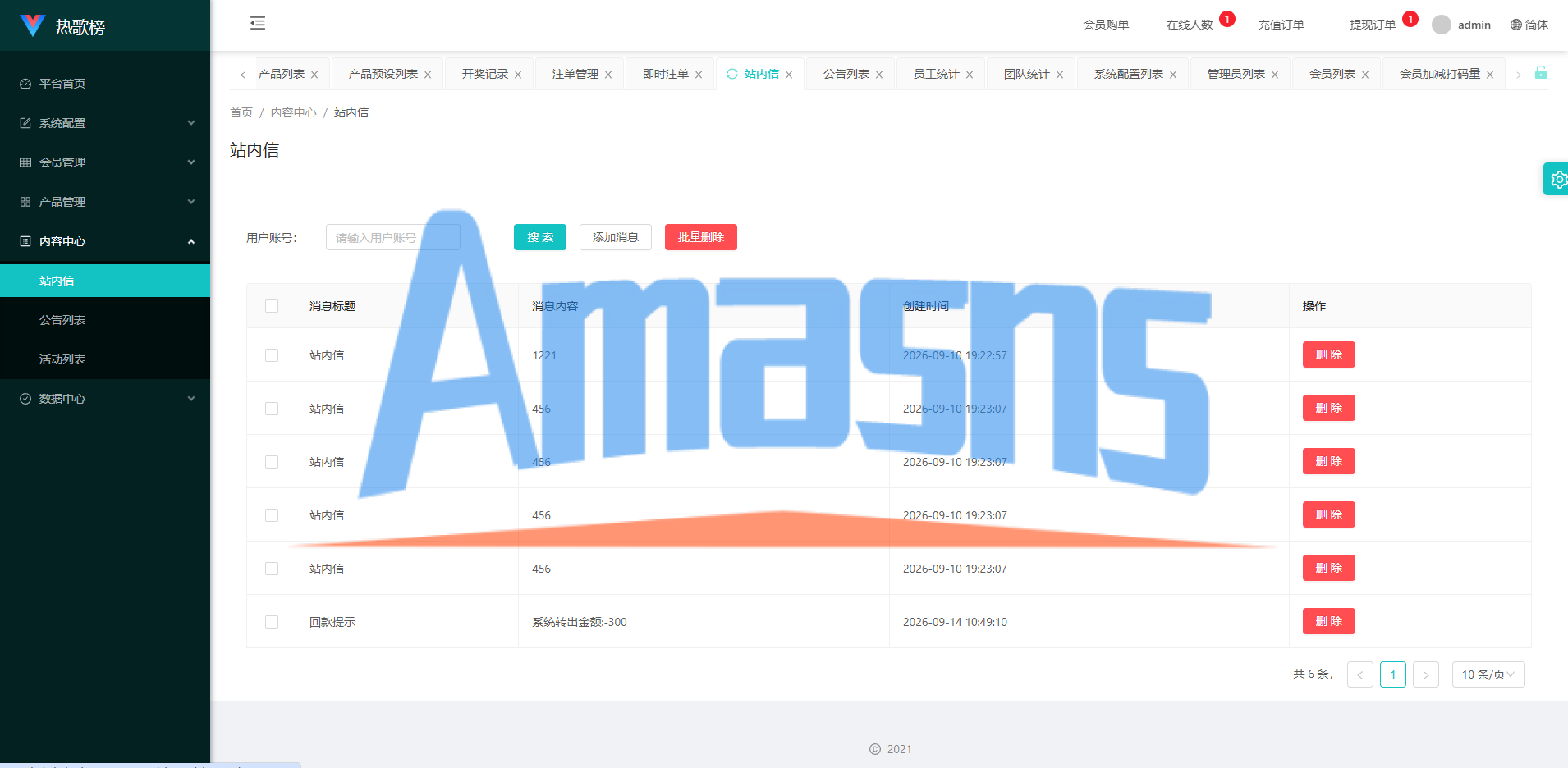Click the 在线人数 notification badge
Viewport: 1568px width, 768px height.
click(x=1227, y=19)
